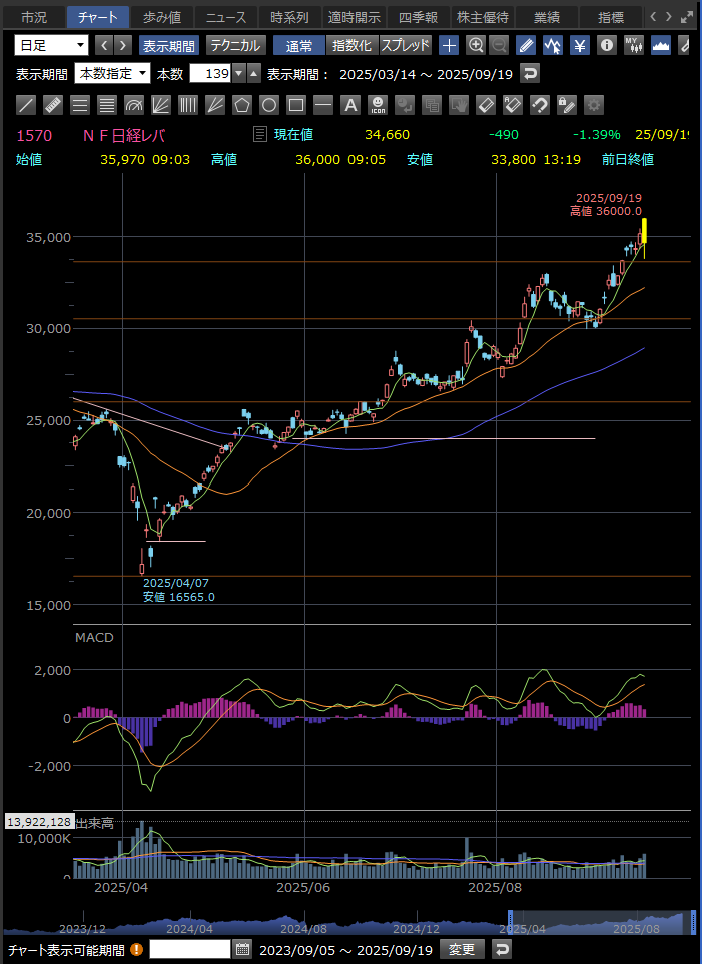Open the calendar date picker

(242, 949)
